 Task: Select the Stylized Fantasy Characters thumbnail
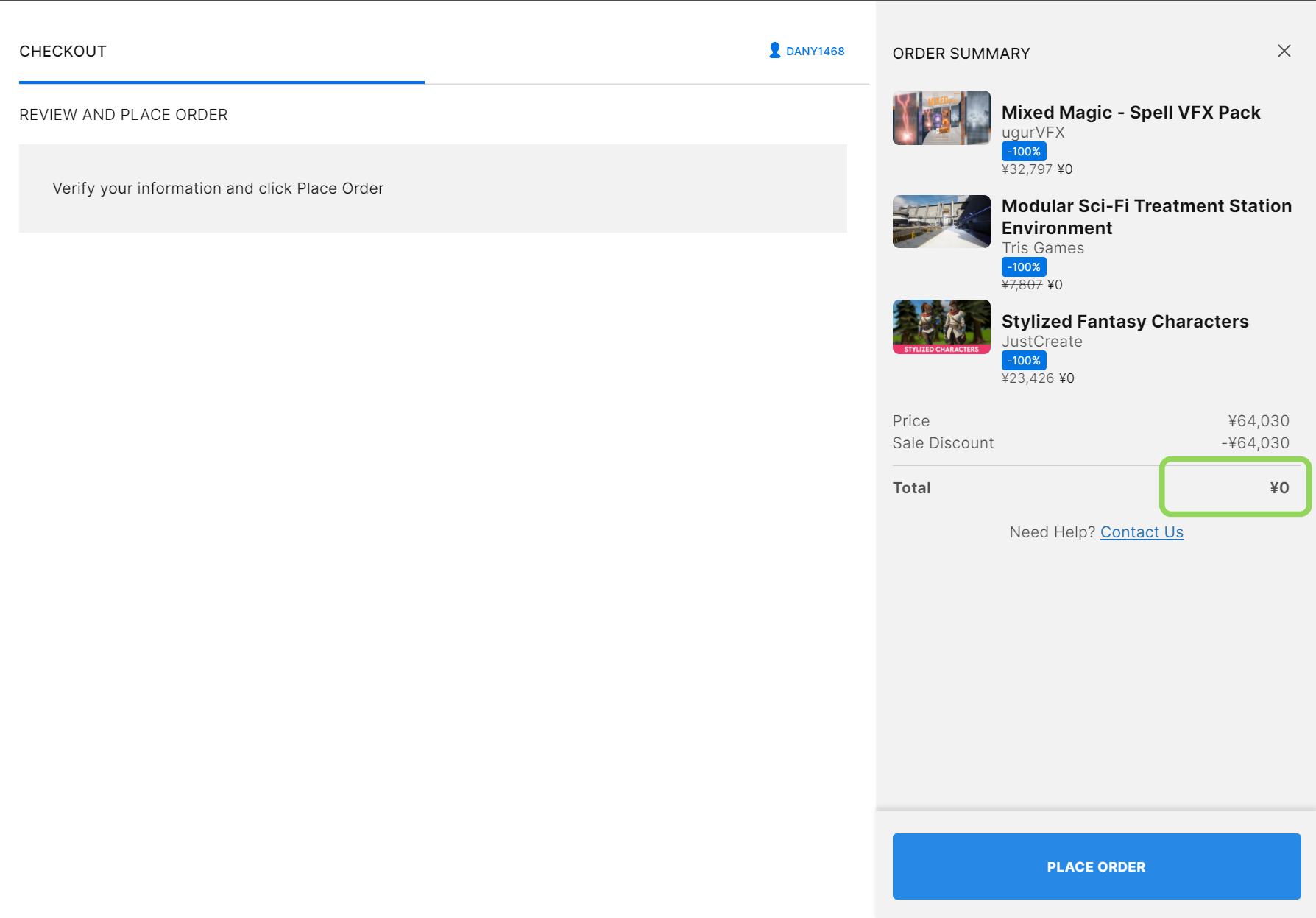pyautogui.click(x=941, y=327)
